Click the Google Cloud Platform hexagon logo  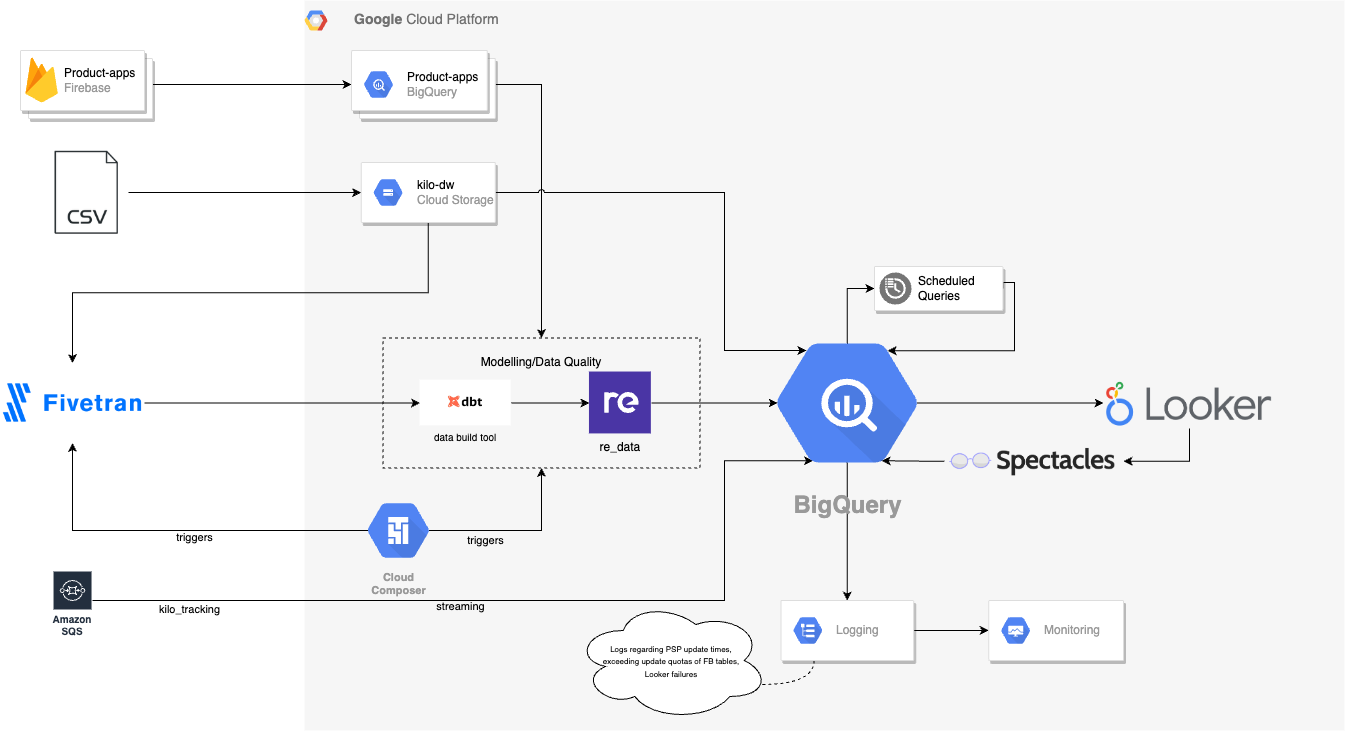pyautogui.click(x=316, y=20)
